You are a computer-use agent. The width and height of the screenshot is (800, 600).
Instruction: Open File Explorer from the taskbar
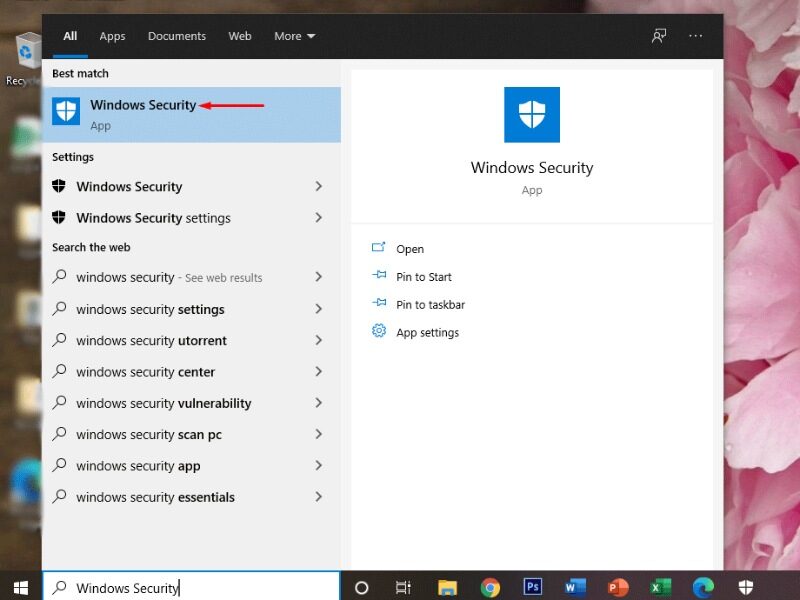[x=447, y=587]
